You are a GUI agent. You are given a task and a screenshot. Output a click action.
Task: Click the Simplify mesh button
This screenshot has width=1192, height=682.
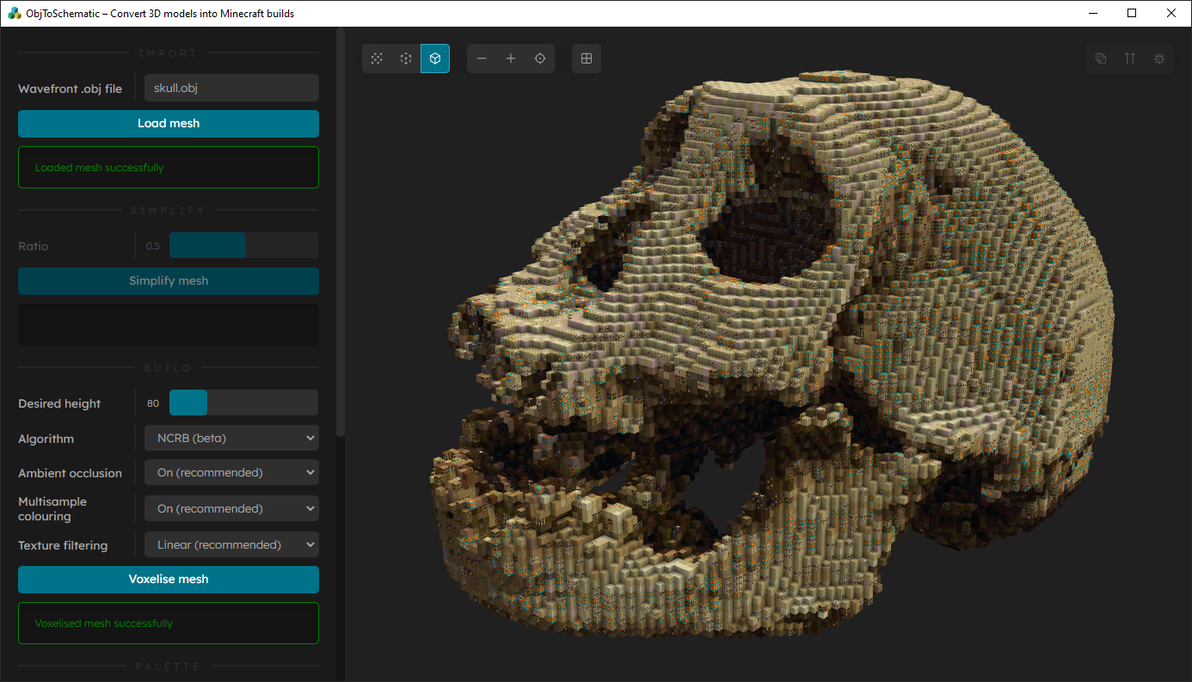pyautogui.click(x=168, y=281)
